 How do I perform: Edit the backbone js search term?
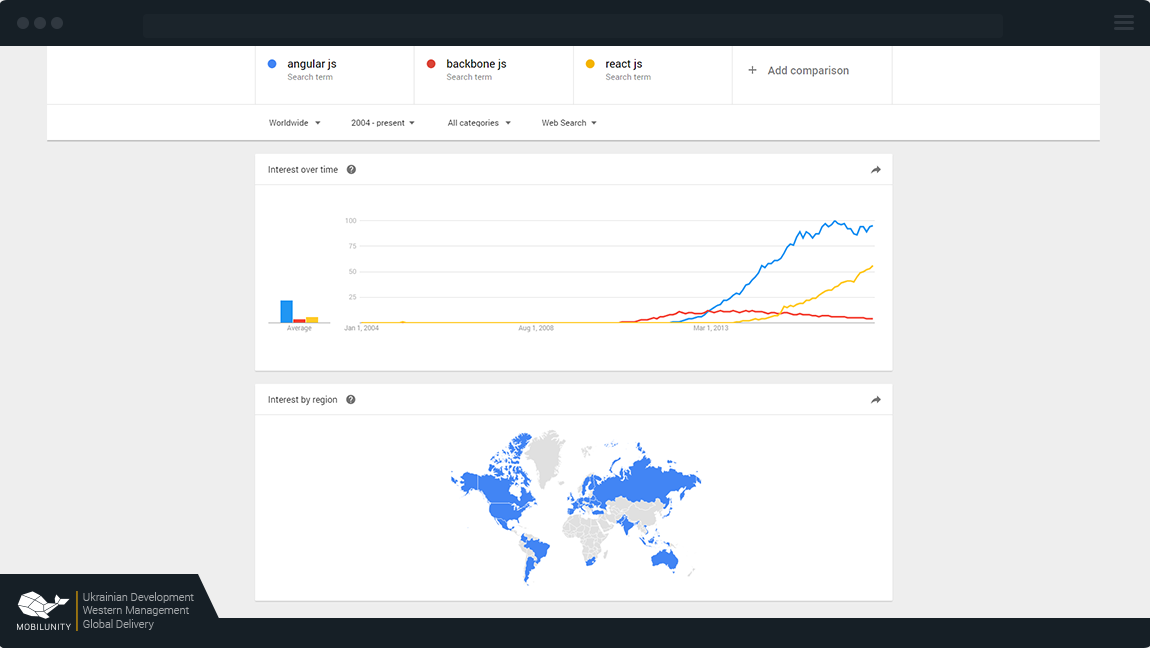[494, 75]
